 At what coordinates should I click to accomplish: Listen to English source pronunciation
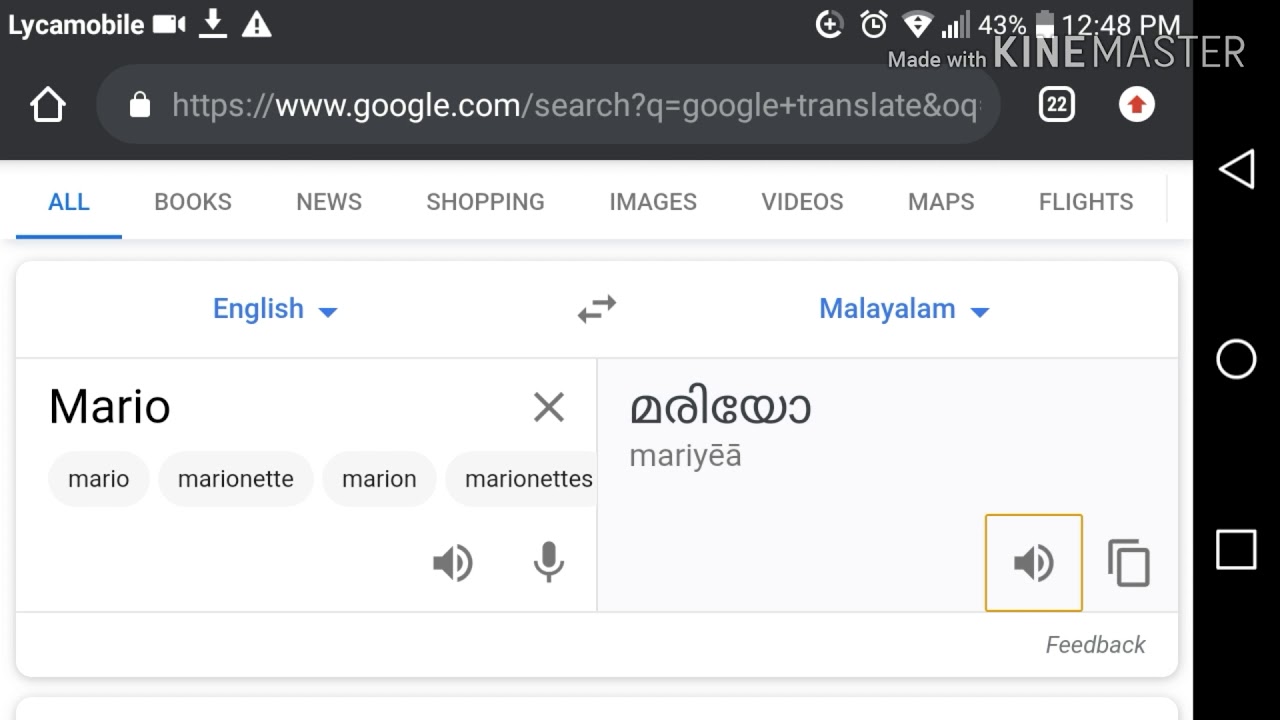pos(453,563)
